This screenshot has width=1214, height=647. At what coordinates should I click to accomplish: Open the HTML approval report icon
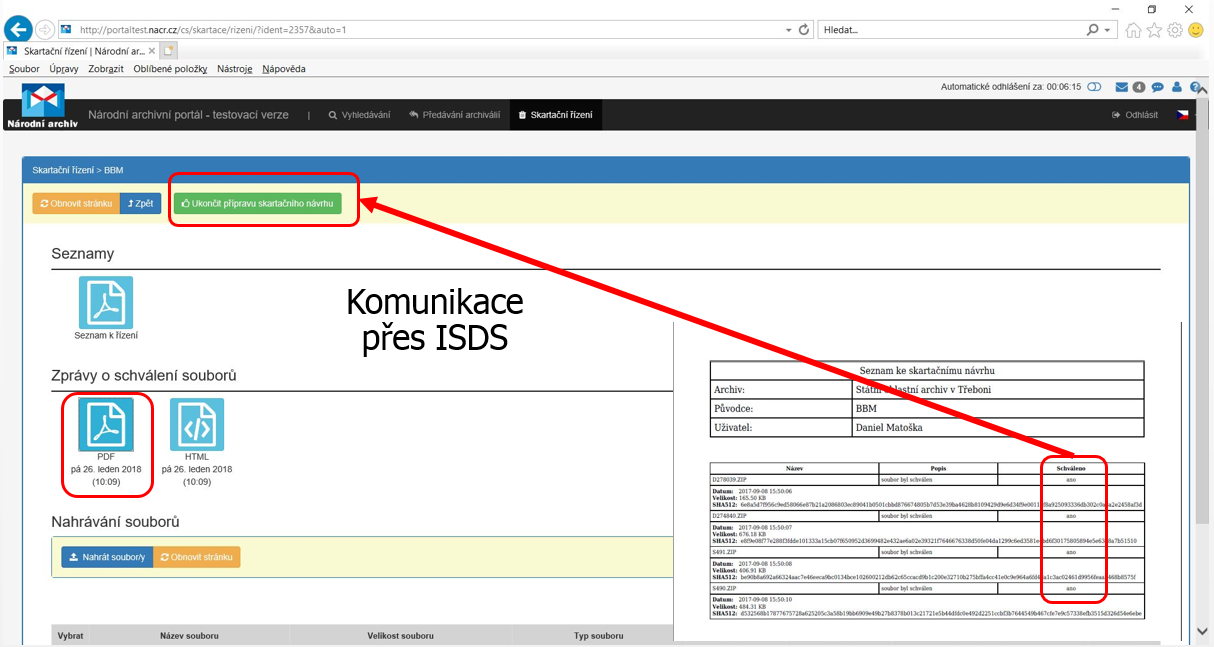(x=197, y=425)
